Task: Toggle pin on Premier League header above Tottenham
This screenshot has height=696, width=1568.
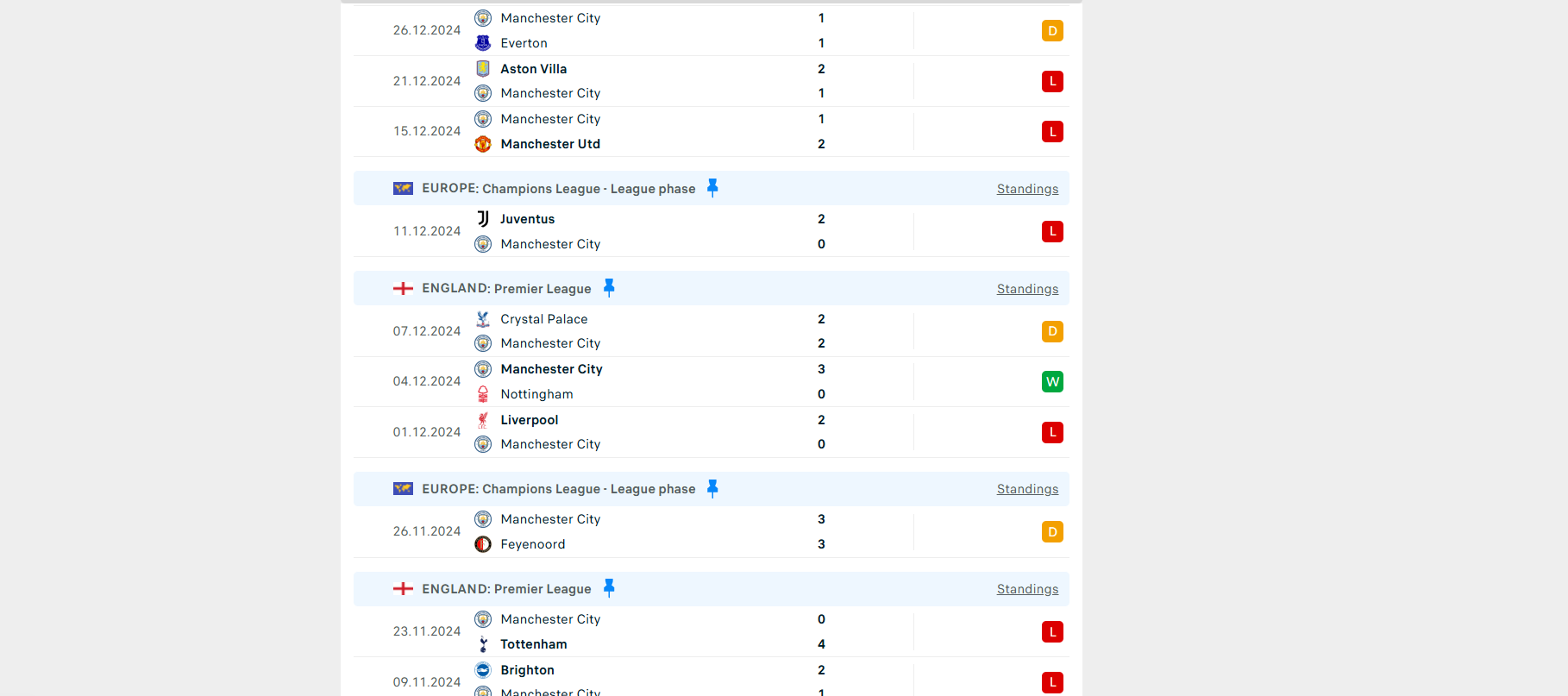Action: coord(609,589)
